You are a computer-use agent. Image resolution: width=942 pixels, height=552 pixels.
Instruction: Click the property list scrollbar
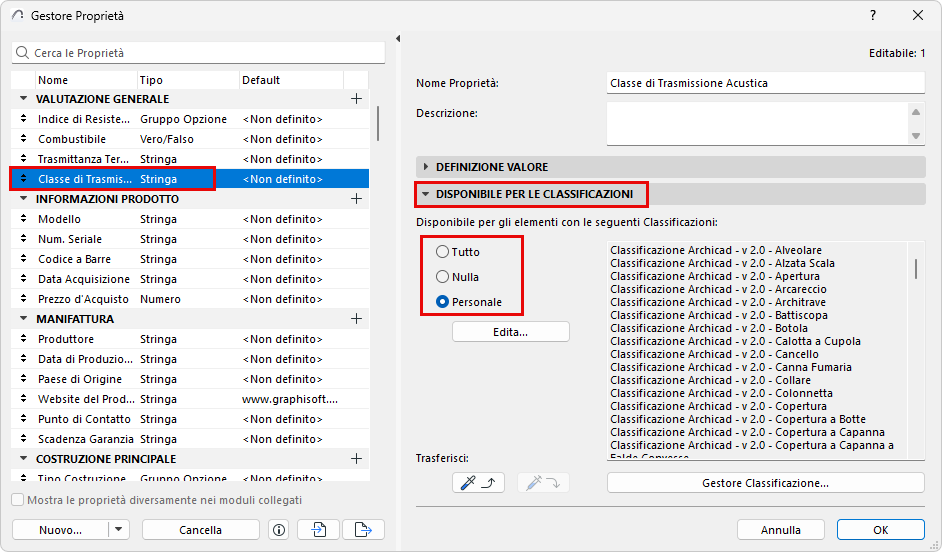(x=377, y=123)
